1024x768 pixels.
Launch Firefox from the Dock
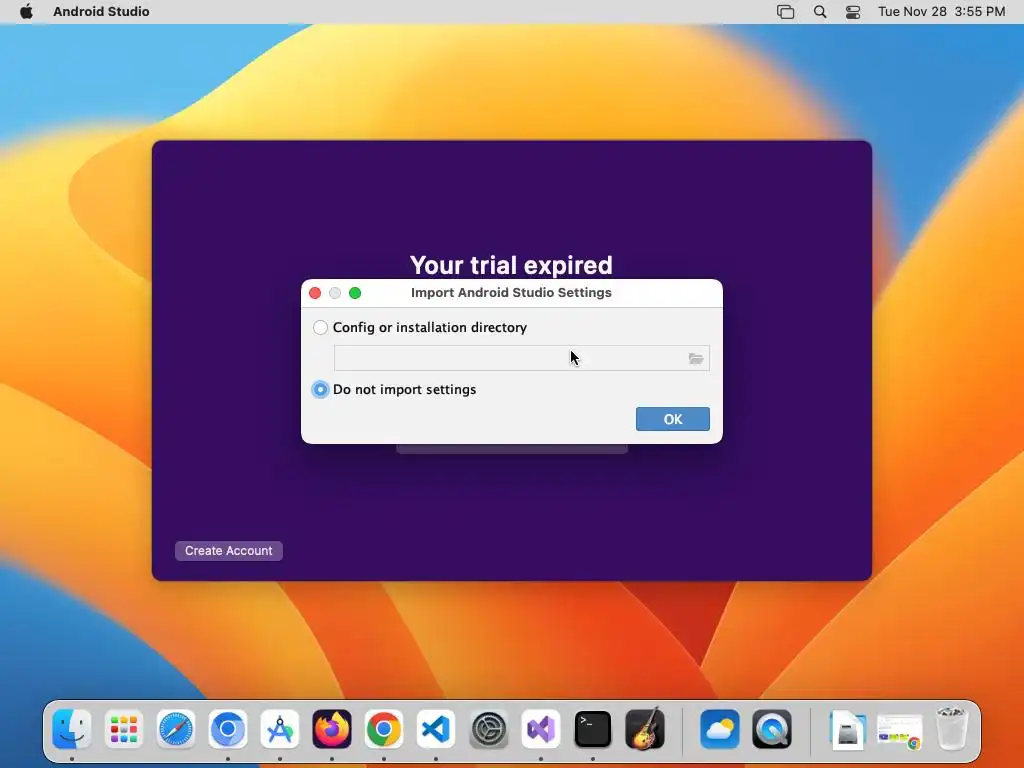coord(332,729)
